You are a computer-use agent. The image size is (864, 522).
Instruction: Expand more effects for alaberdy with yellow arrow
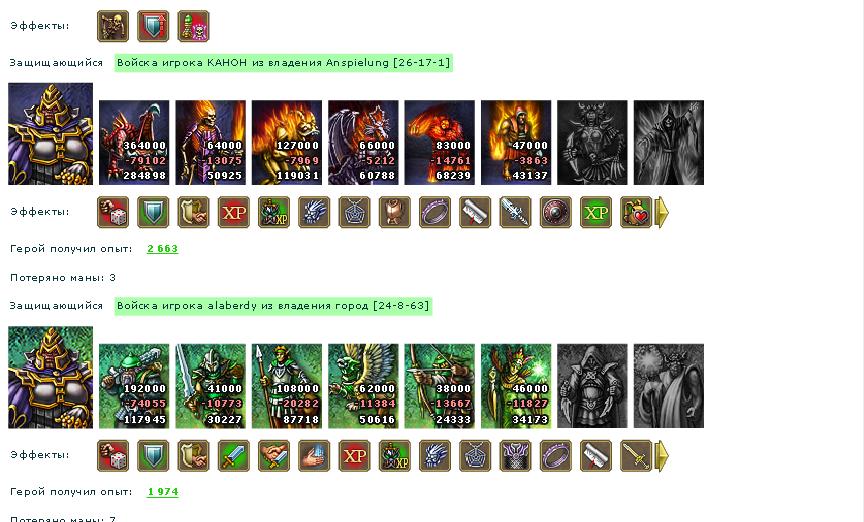(661, 456)
